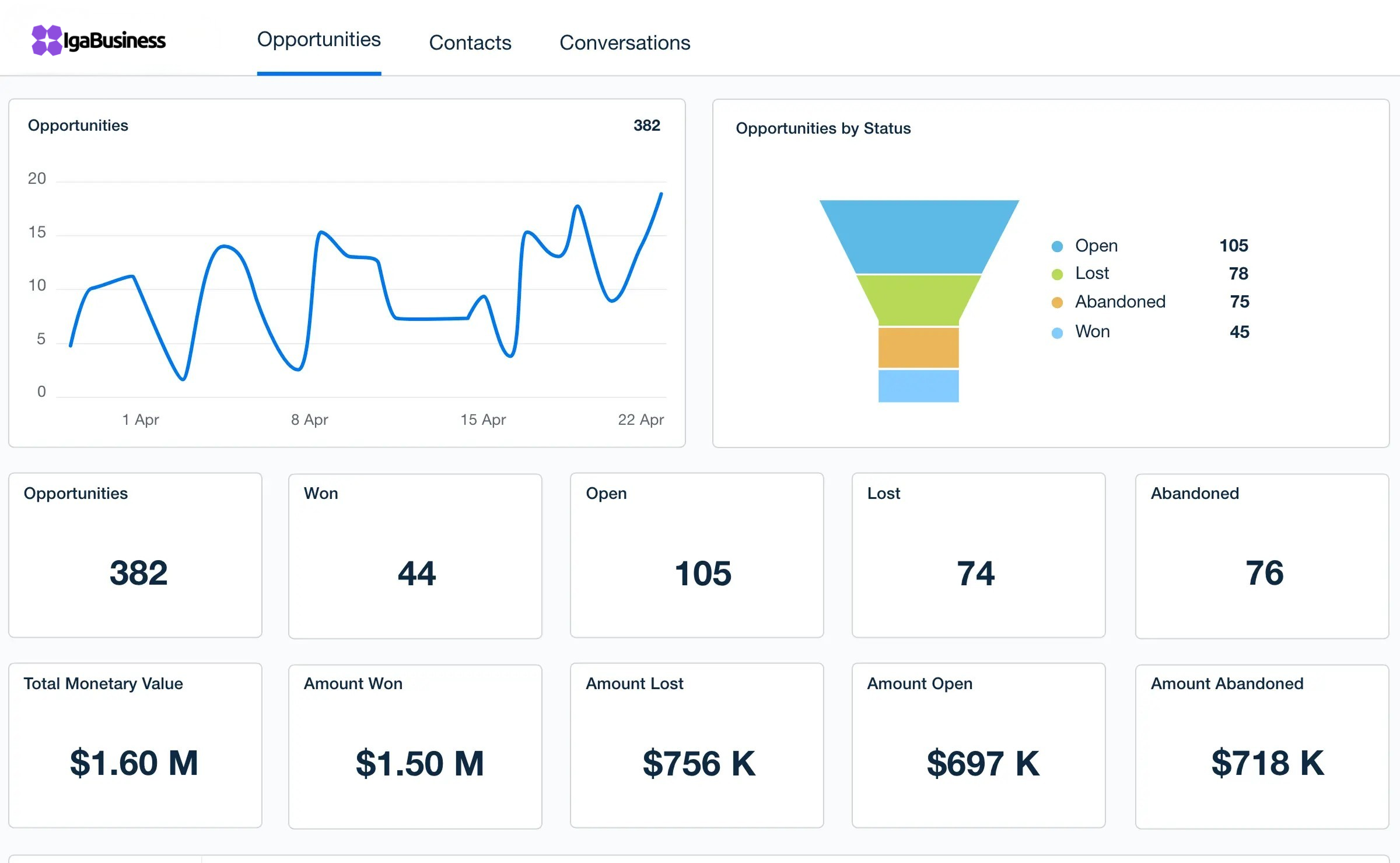
Task: Click the Open legend label text
Action: pos(1096,246)
